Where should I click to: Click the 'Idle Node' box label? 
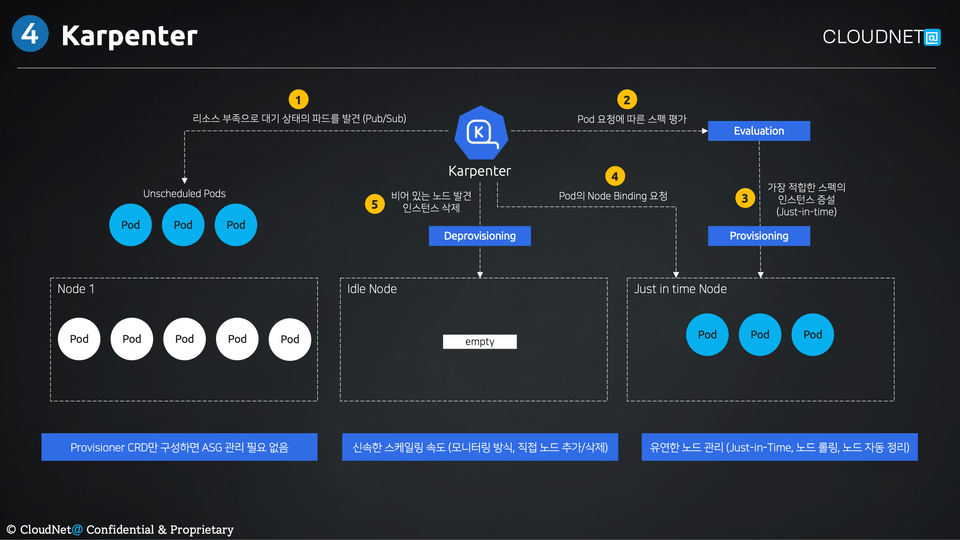coord(372,289)
